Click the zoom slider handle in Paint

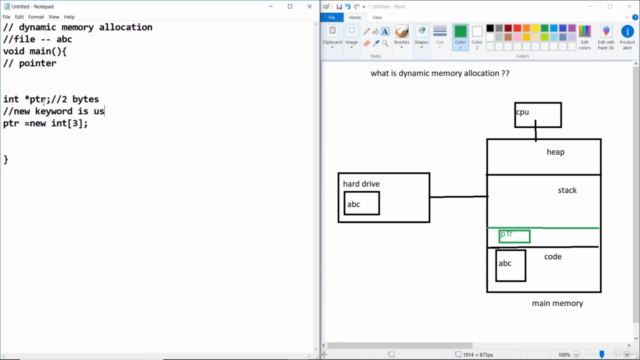click(x=602, y=355)
